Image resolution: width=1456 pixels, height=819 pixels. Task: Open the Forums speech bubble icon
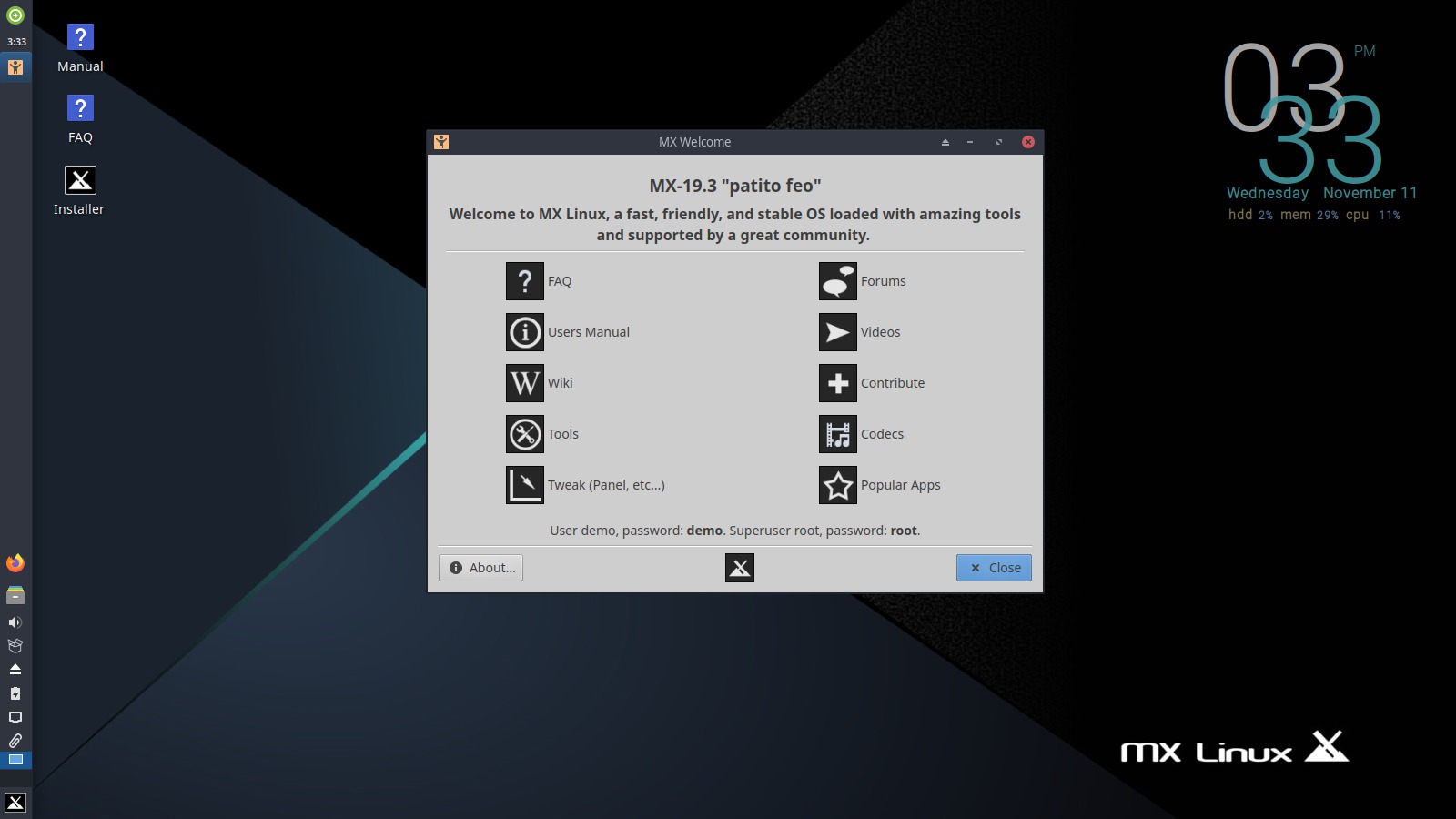point(838,281)
